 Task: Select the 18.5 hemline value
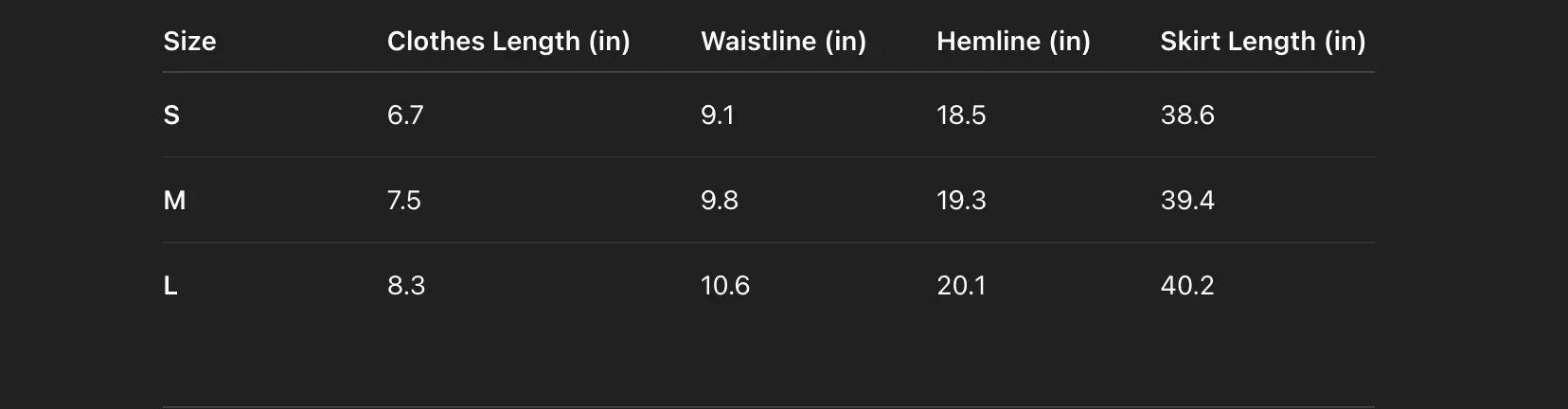(x=961, y=116)
